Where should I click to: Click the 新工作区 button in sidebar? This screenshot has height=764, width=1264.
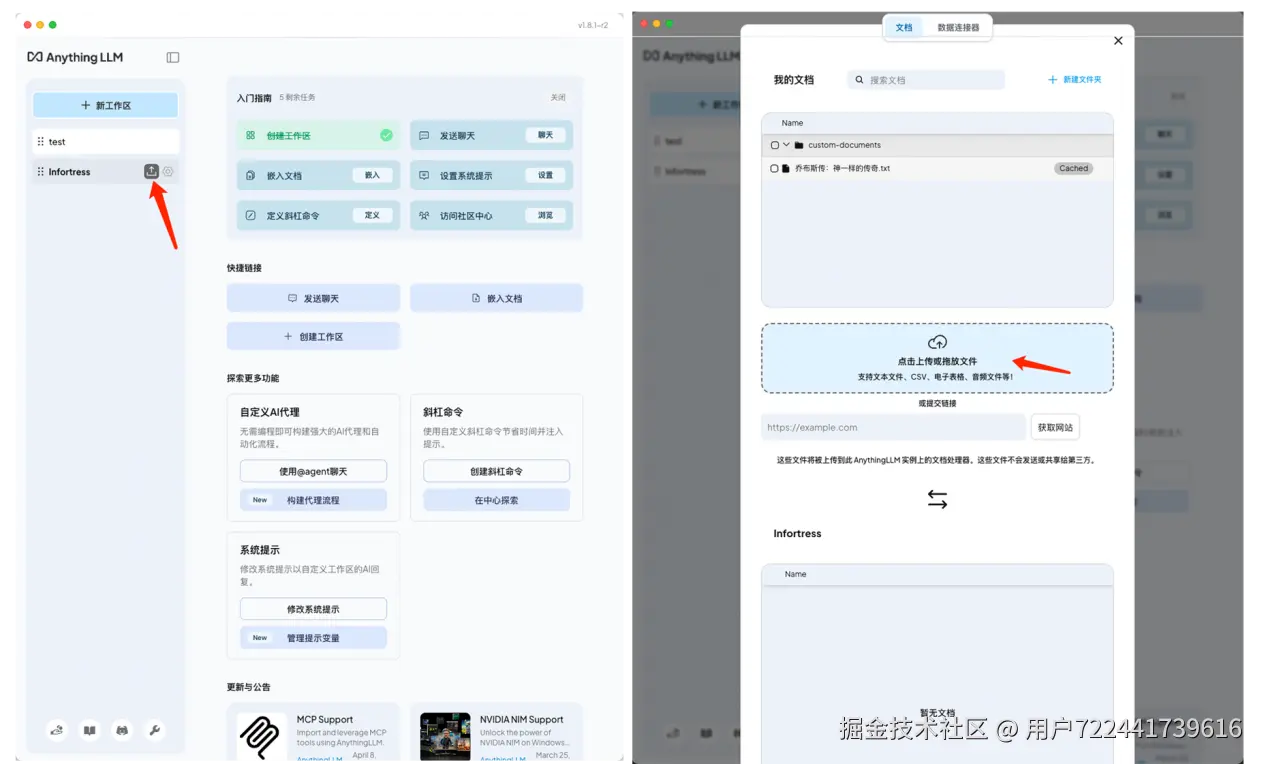click(105, 105)
